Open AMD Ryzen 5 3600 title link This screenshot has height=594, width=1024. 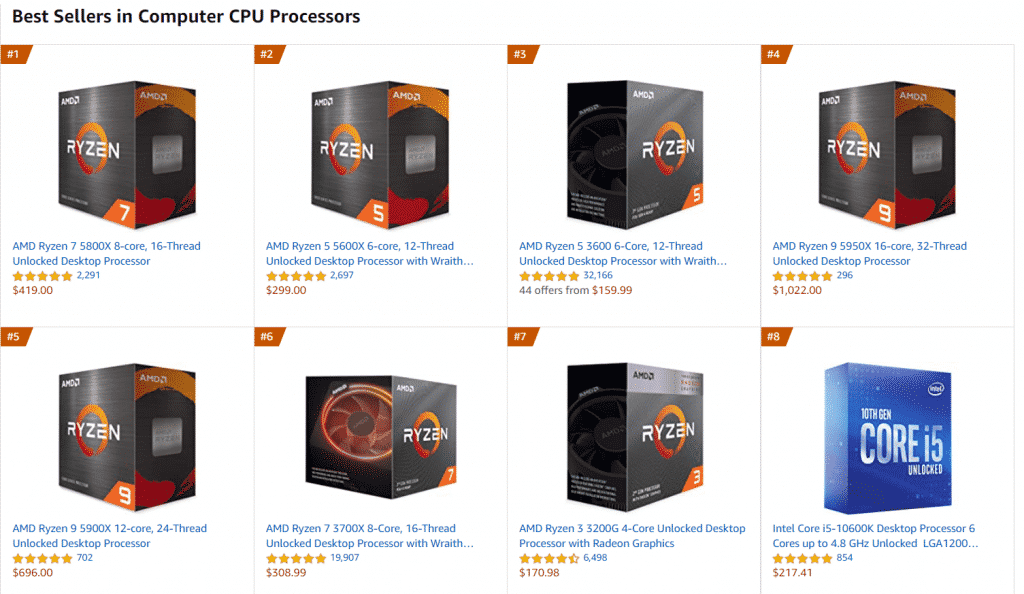point(623,253)
